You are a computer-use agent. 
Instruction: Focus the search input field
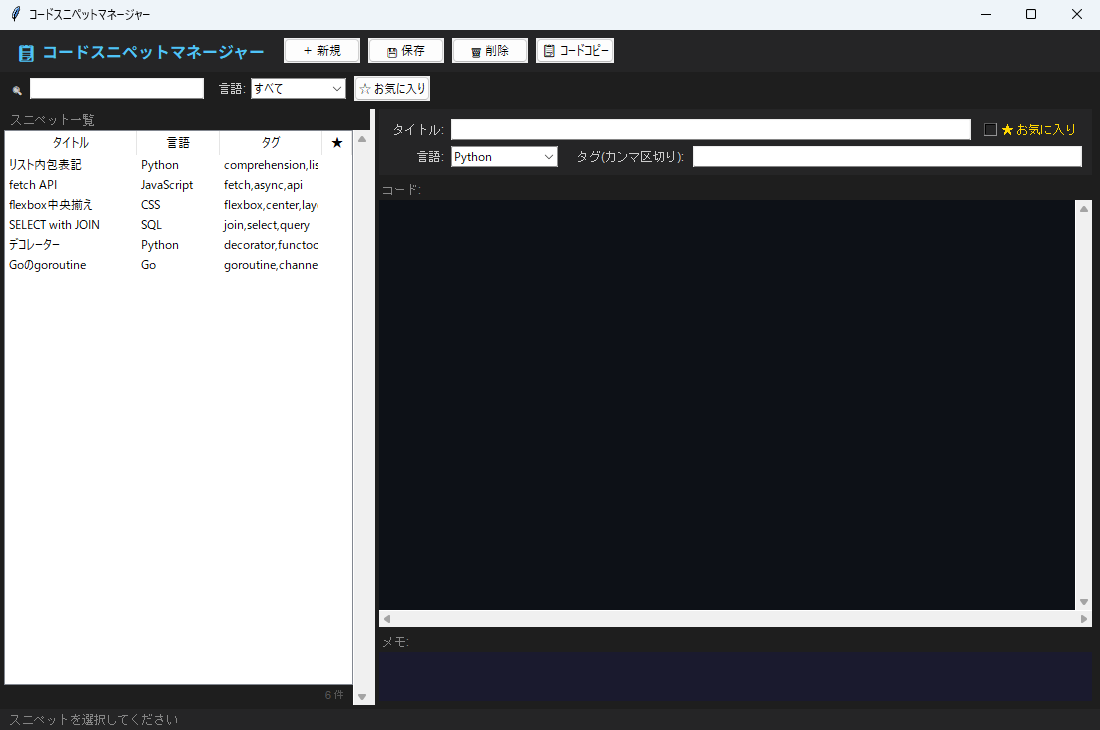click(x=116, y=88)
